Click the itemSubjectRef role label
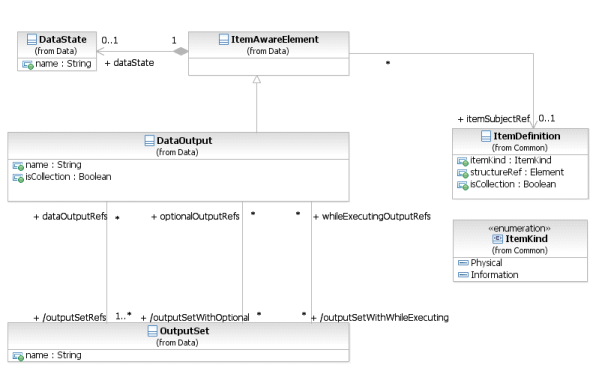The image size is (599, 371). coord(494,119)
